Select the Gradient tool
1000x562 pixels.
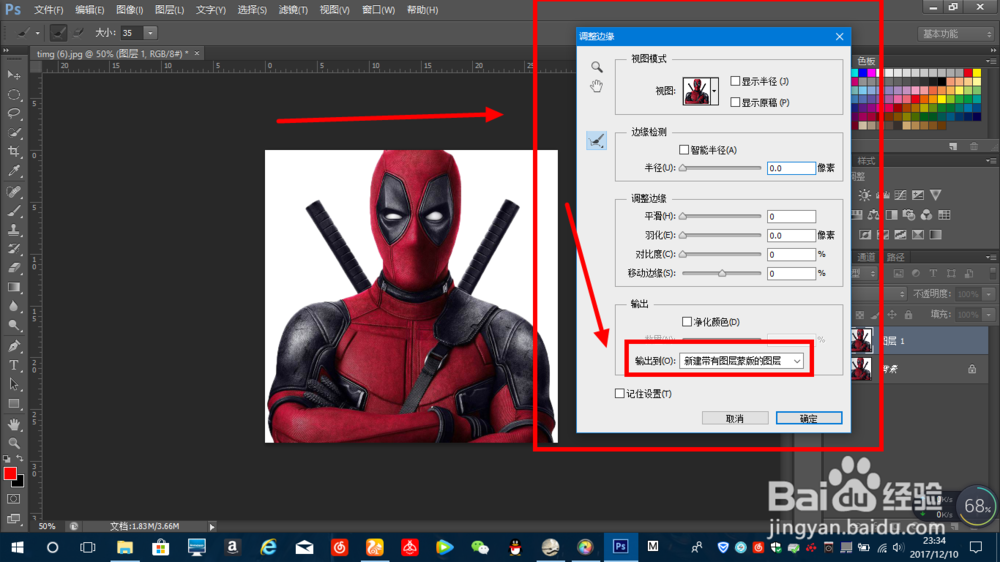[13, 287]
